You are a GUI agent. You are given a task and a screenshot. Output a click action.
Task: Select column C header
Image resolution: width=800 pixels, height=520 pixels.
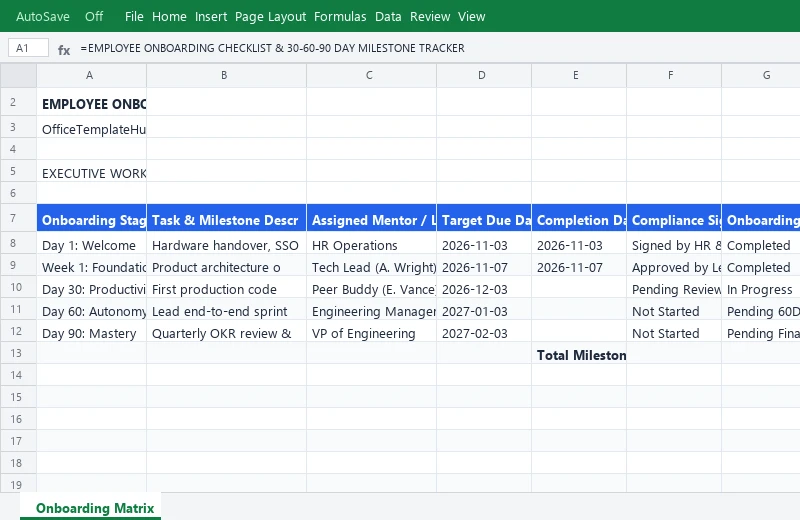tap(371, 76)
